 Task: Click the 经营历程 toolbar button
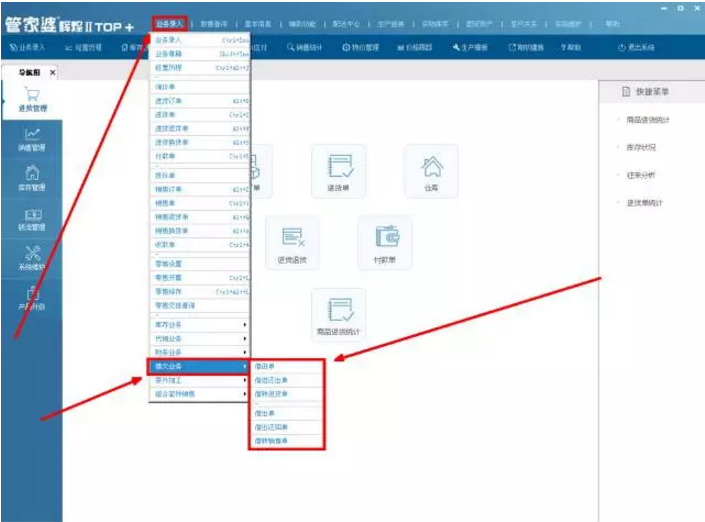point(84,47)
